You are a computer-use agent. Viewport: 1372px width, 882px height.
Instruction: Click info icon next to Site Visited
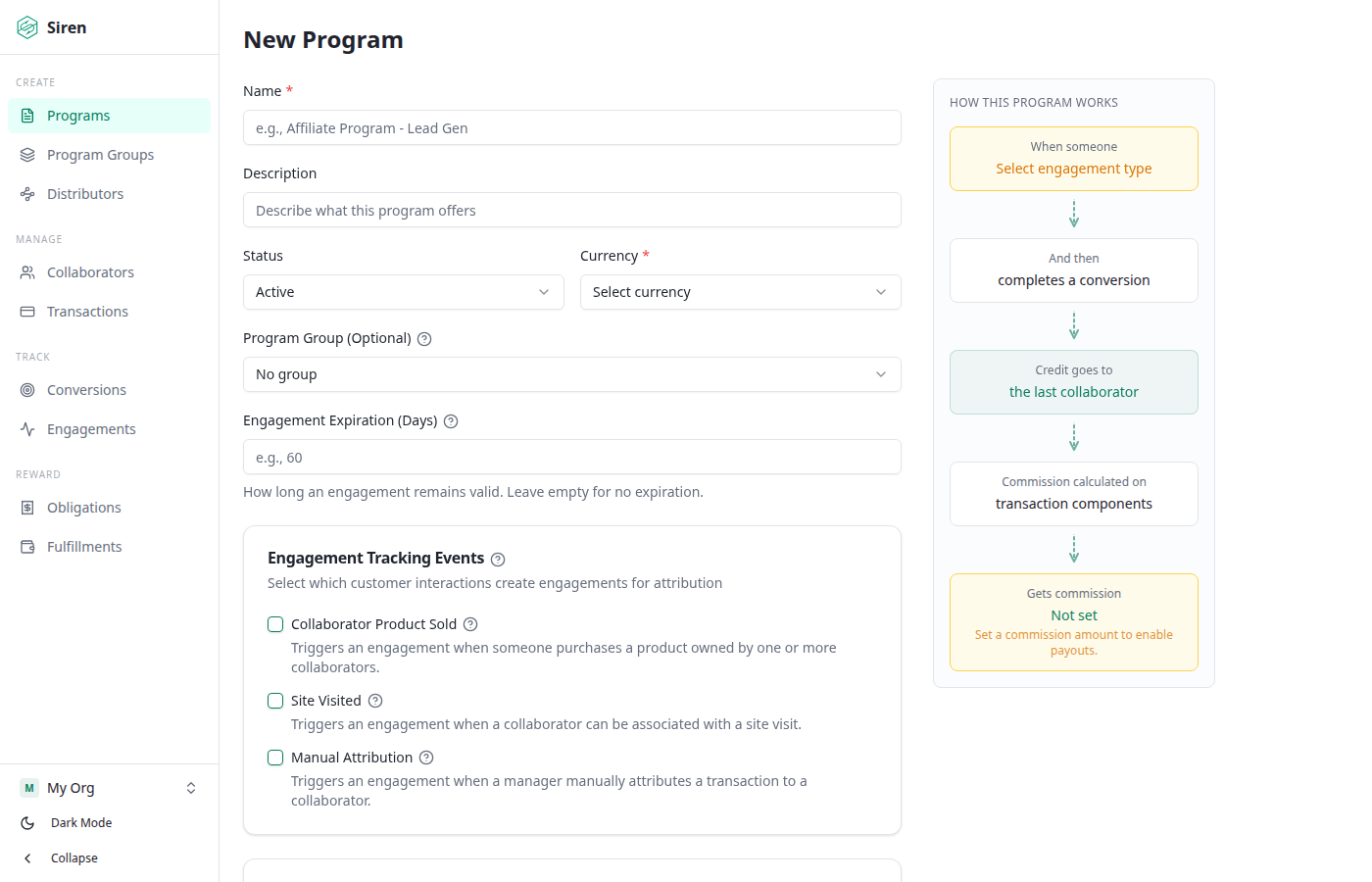pos(375,701)
